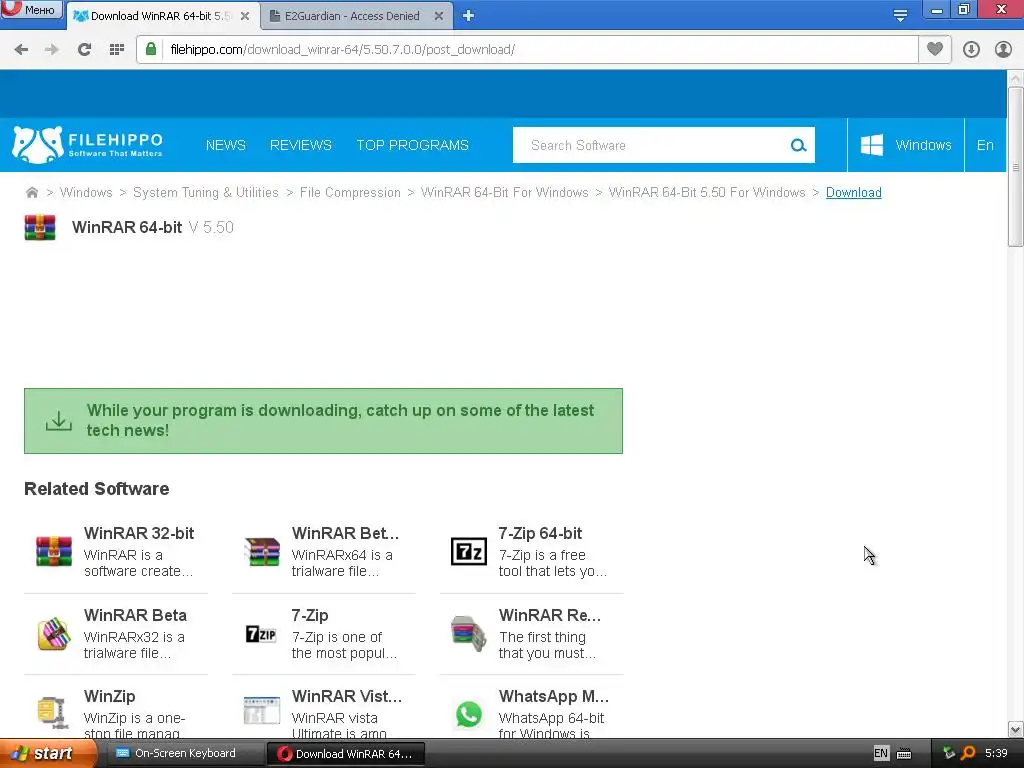This screenshot has width=1024, height=768.
Task: Open the NEWS section
Action: pos(225,145)
